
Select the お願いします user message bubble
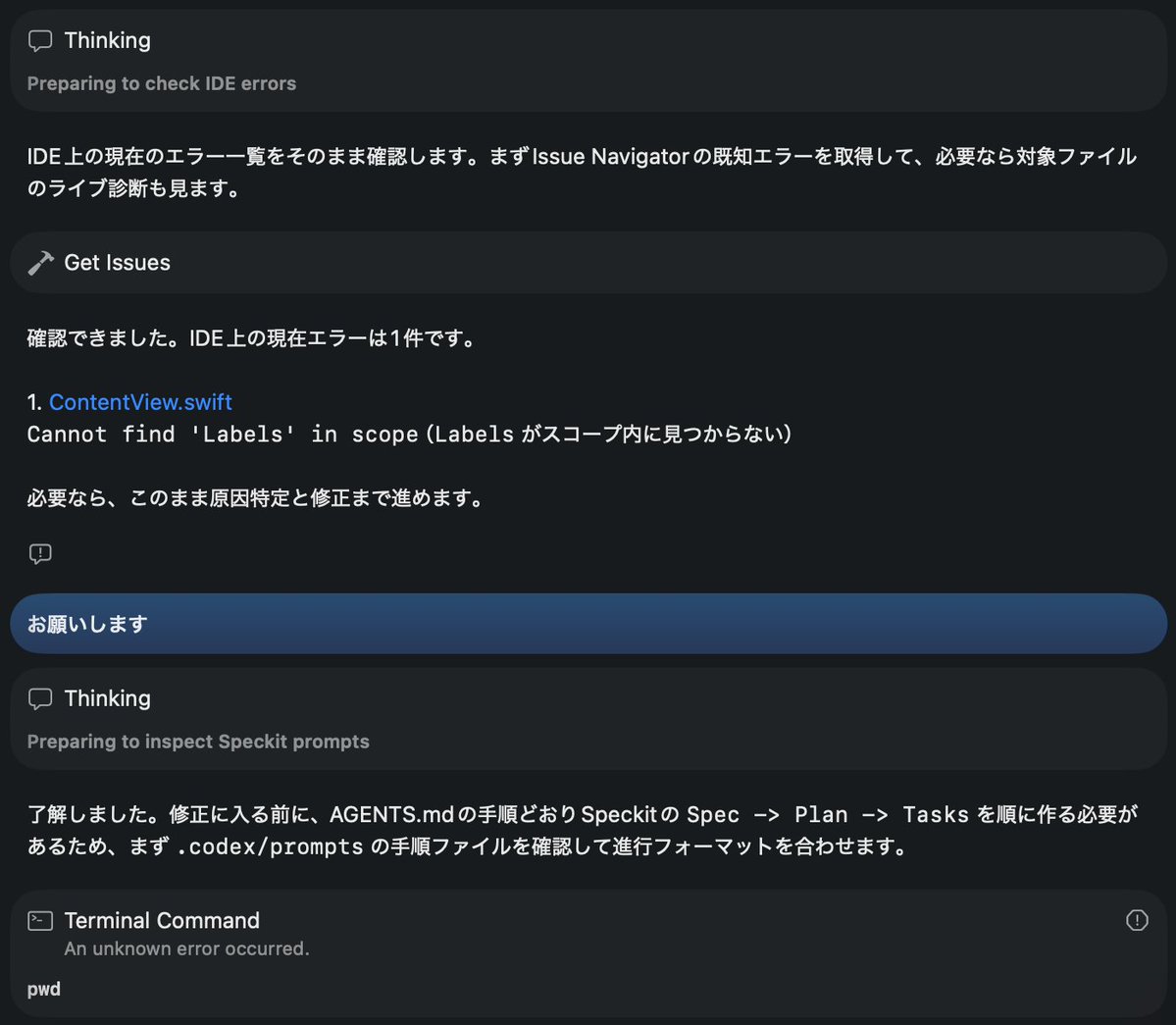click(x=588, y=623)
